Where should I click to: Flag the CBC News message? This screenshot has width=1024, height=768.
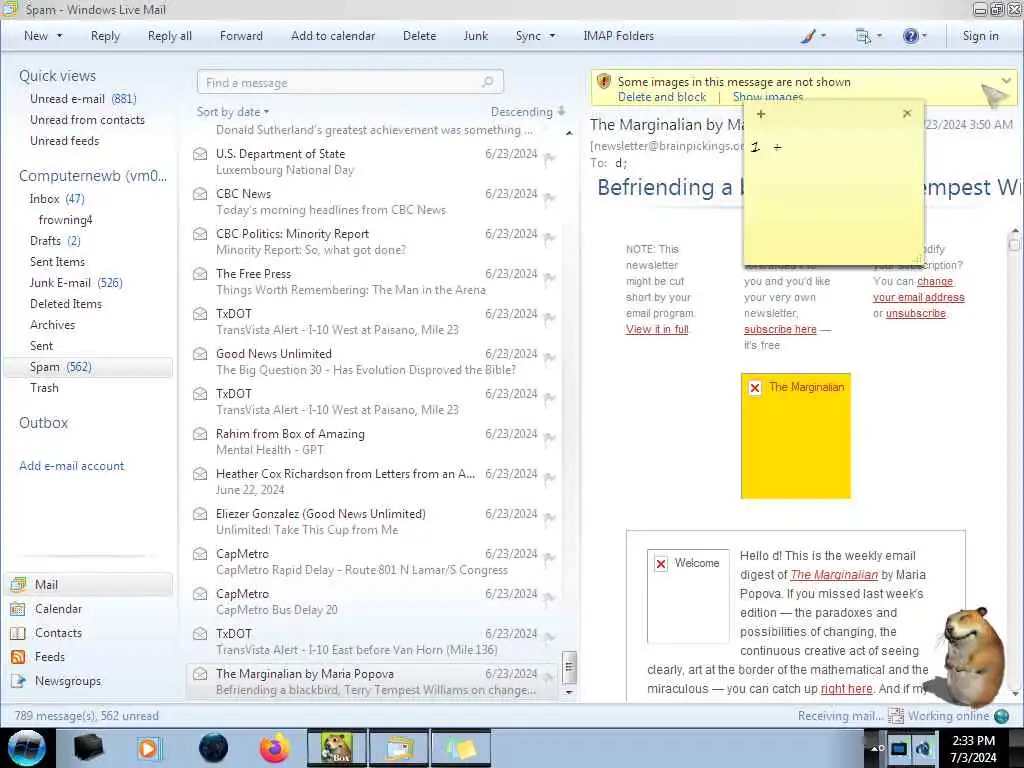coord(549,199)
